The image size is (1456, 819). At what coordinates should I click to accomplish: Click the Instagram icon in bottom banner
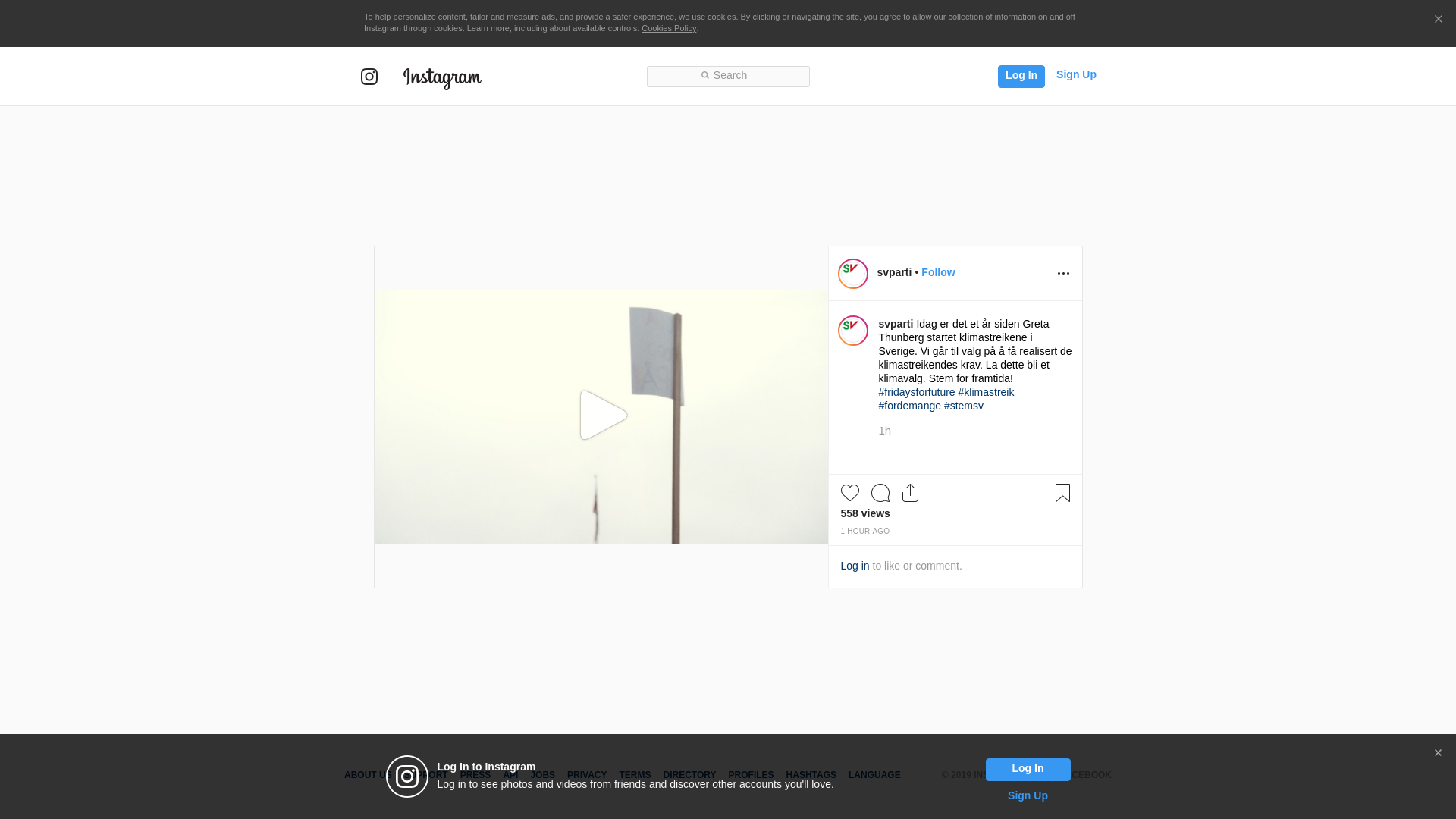pos(407,777)
